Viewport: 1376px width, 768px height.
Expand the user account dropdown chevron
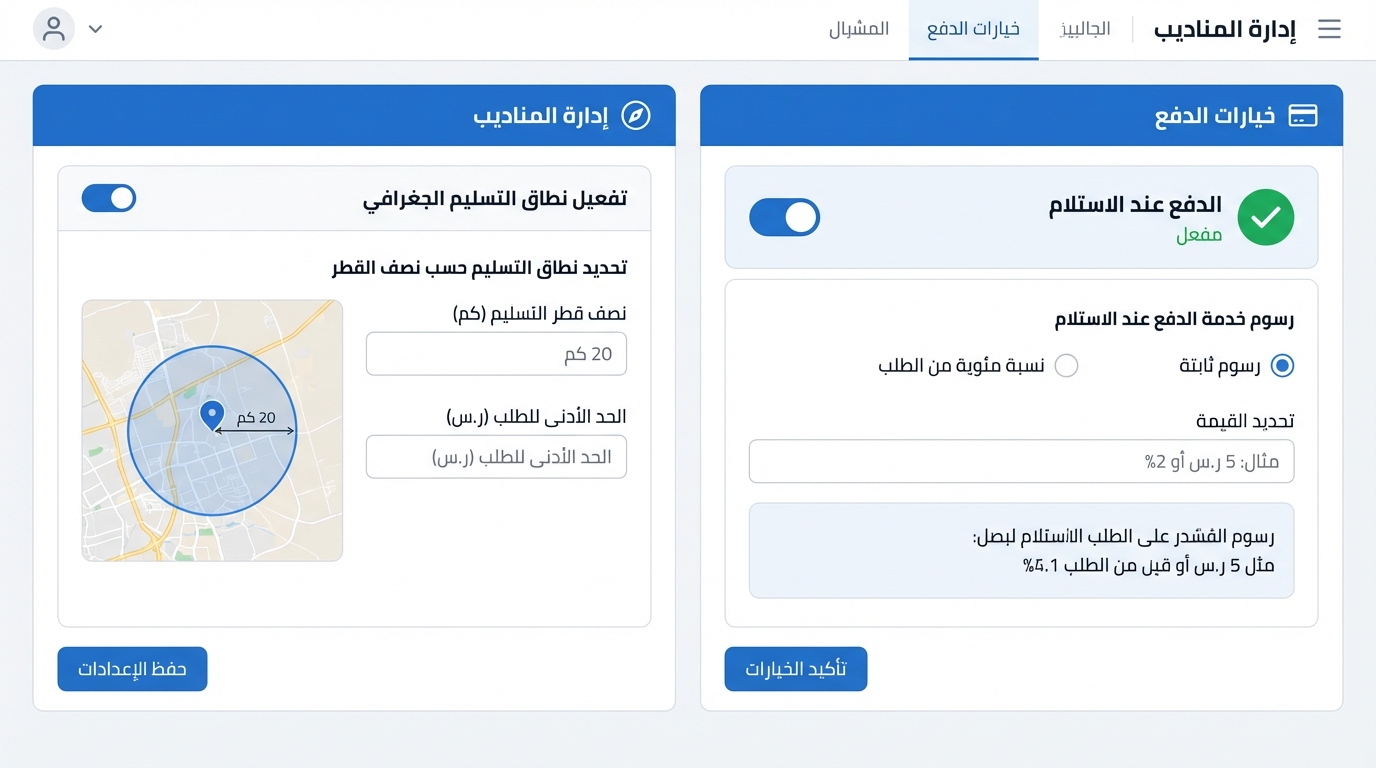(96, 29)
